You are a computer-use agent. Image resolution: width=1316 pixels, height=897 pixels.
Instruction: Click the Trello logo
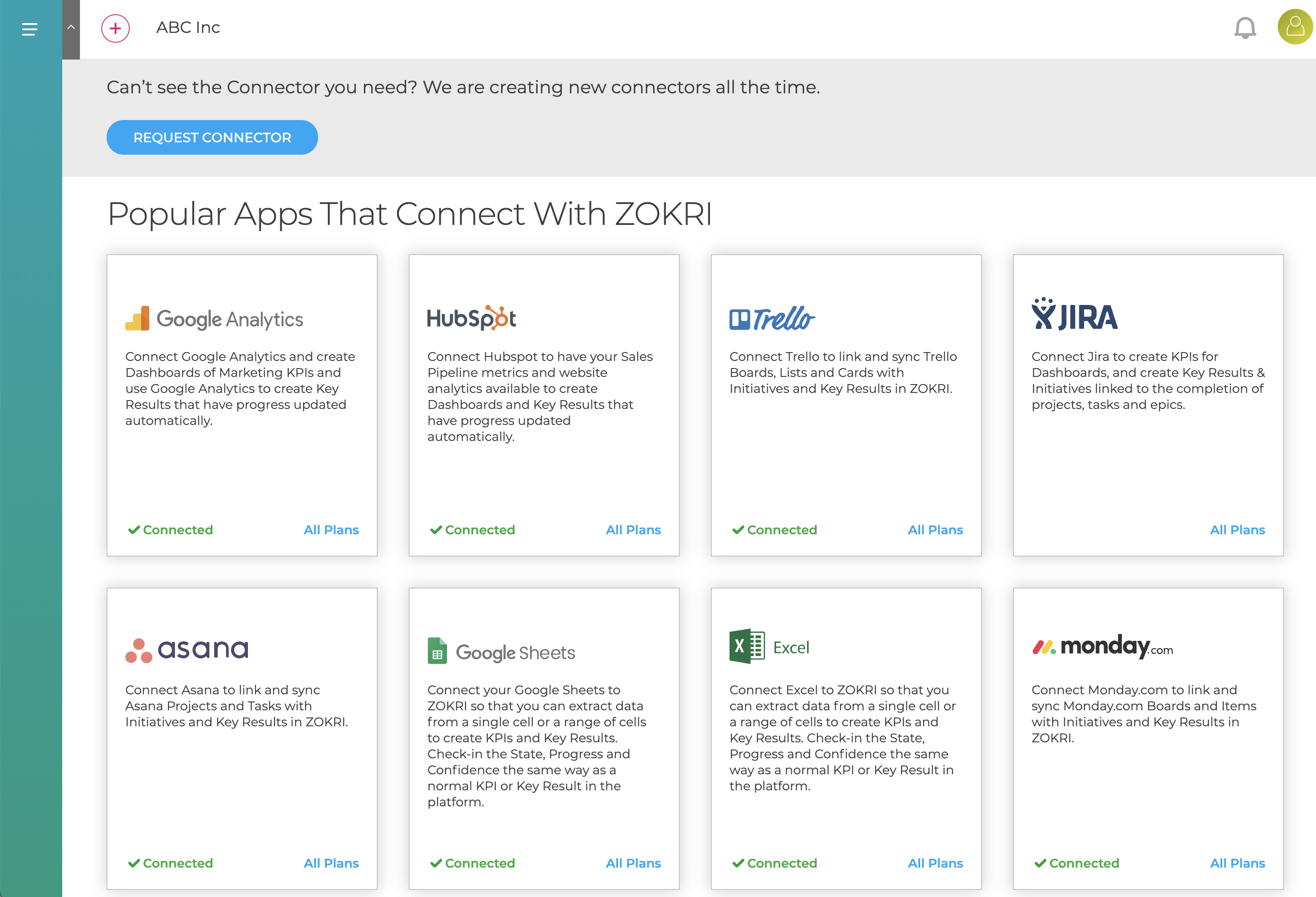772,318
